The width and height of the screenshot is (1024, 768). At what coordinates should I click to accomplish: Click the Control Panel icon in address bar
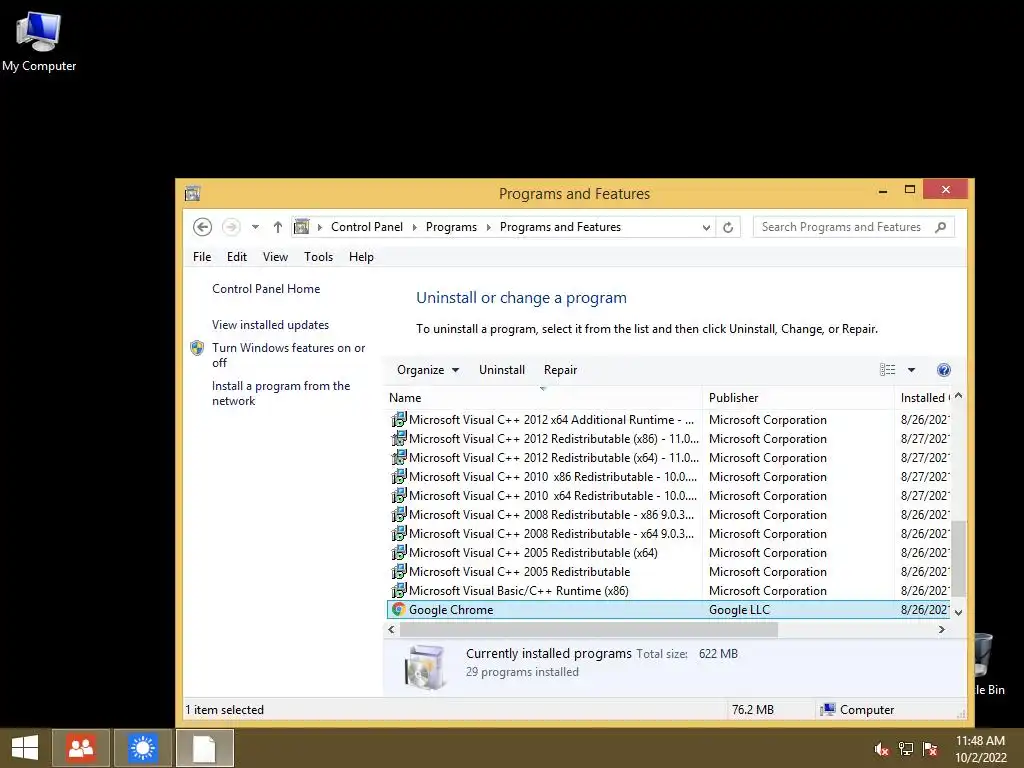pyautogui.click(x=301, y=227)
